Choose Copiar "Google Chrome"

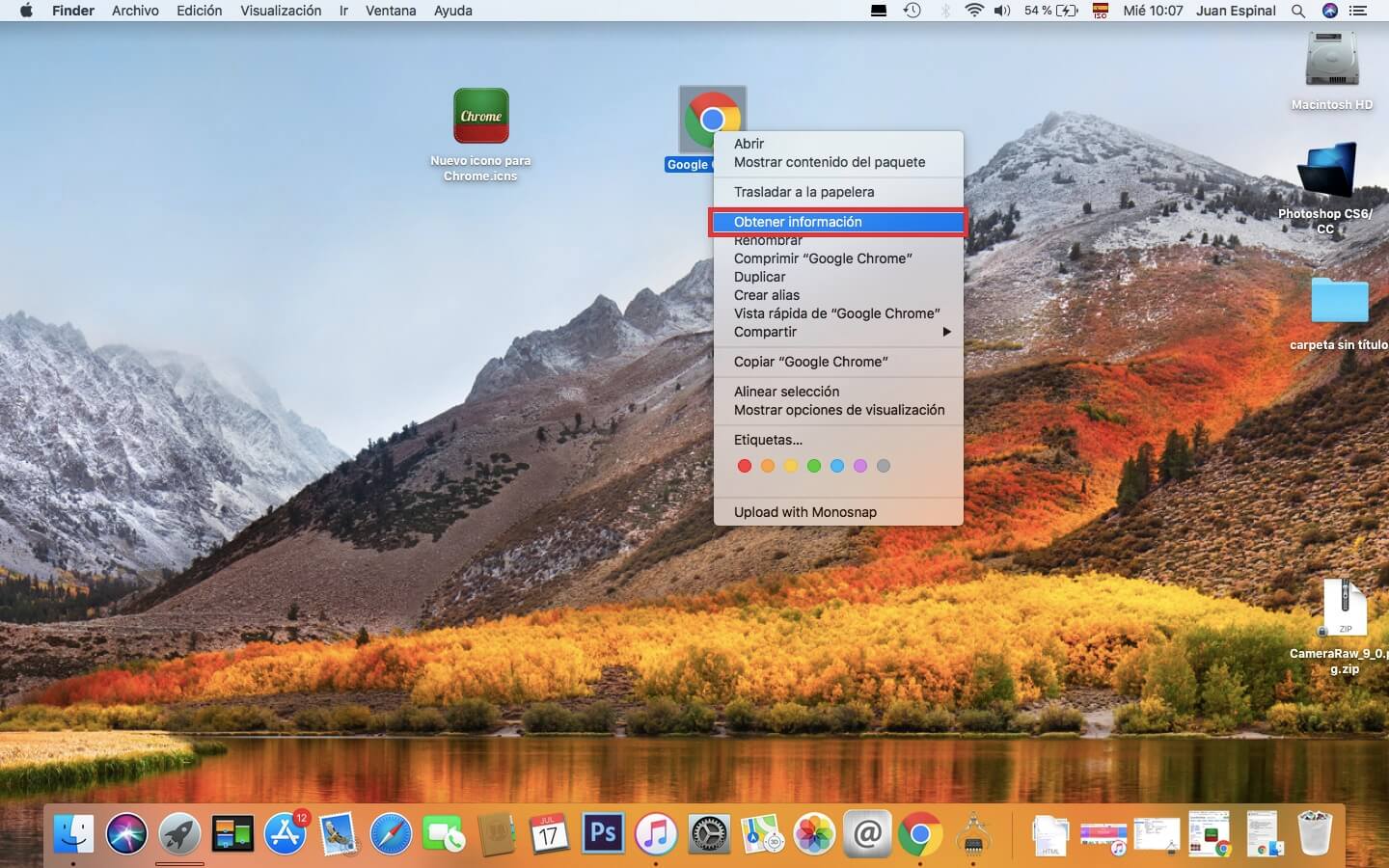[x=838, y=362]
